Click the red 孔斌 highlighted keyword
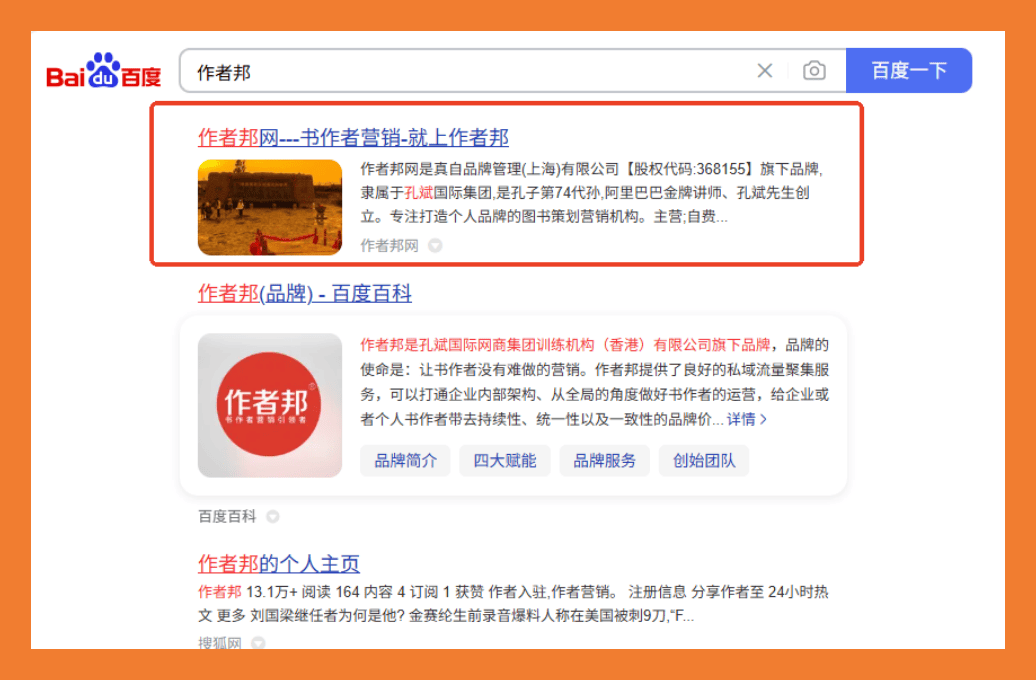The image size is (1036, 680). pyautogui.click(x=419, y=193)
